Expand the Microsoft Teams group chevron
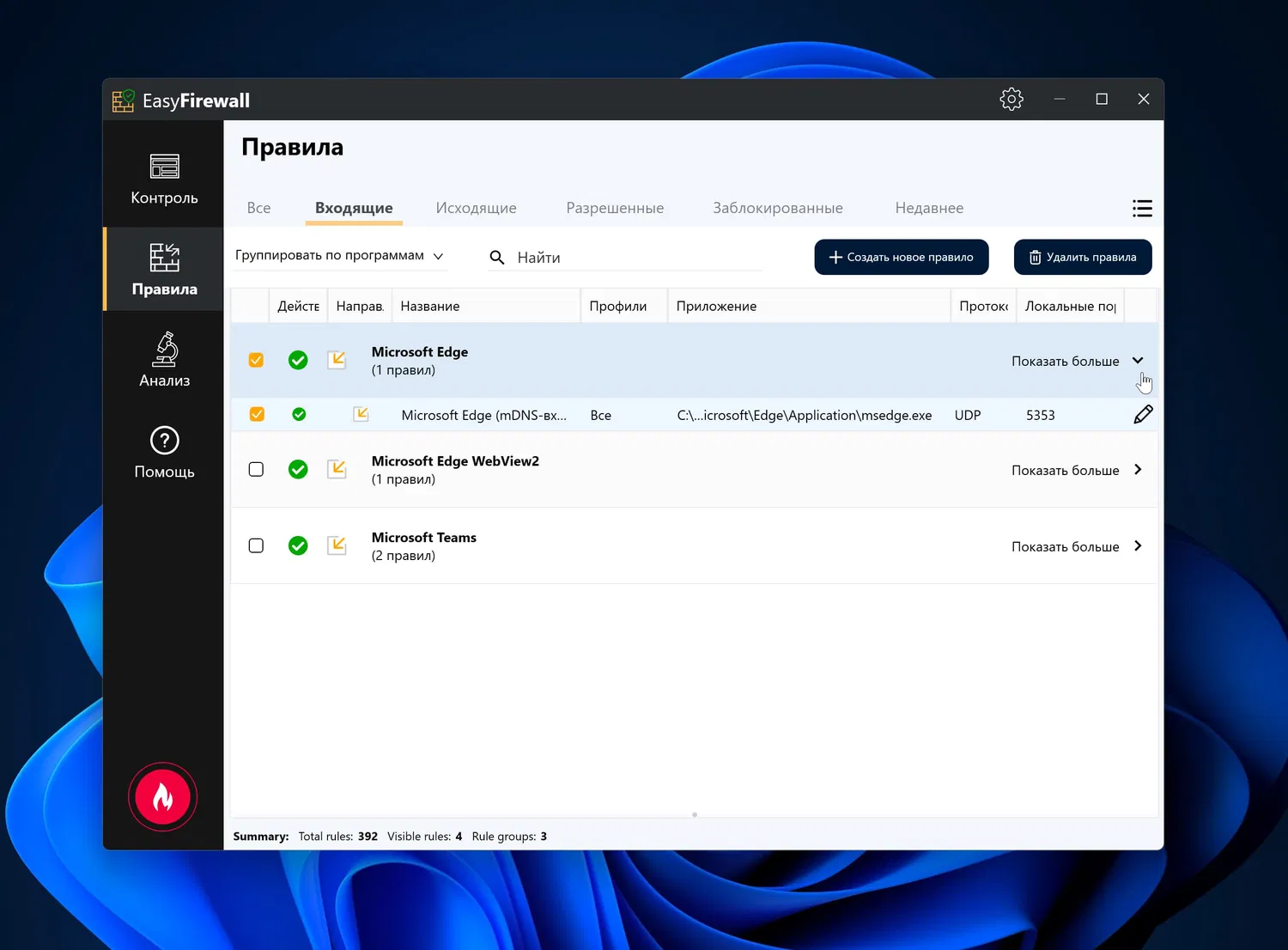 click(1138, 545)
